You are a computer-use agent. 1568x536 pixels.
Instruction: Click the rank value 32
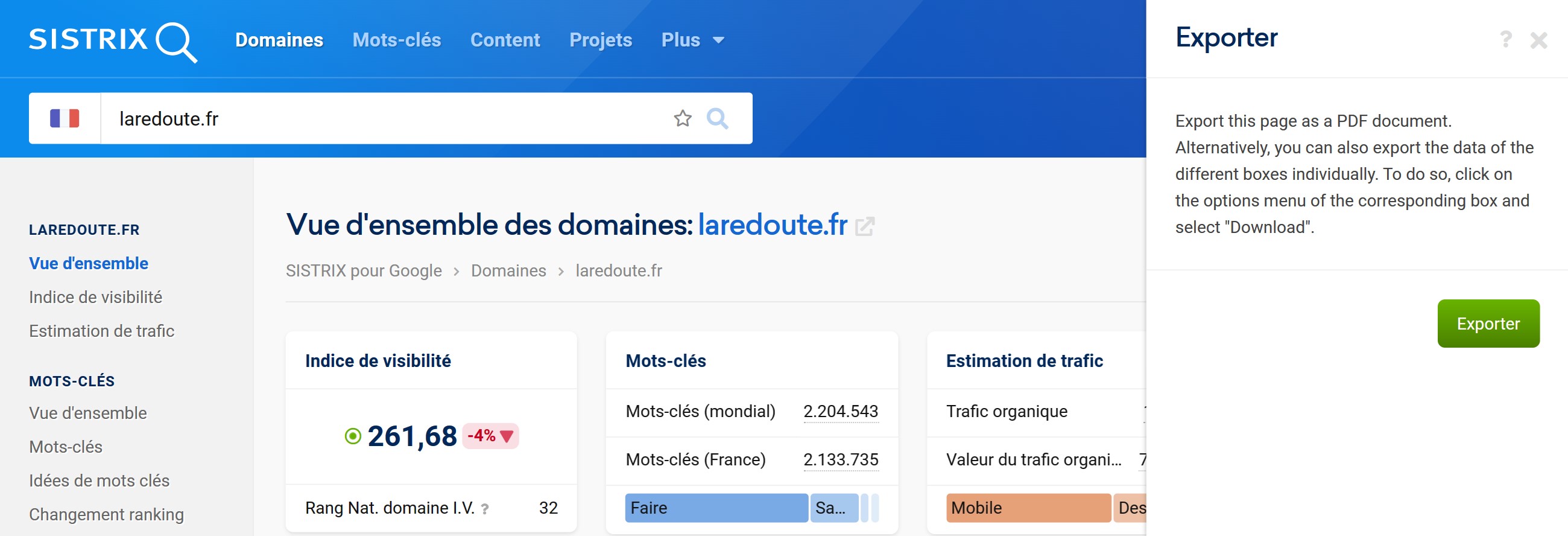pos(548,508)
